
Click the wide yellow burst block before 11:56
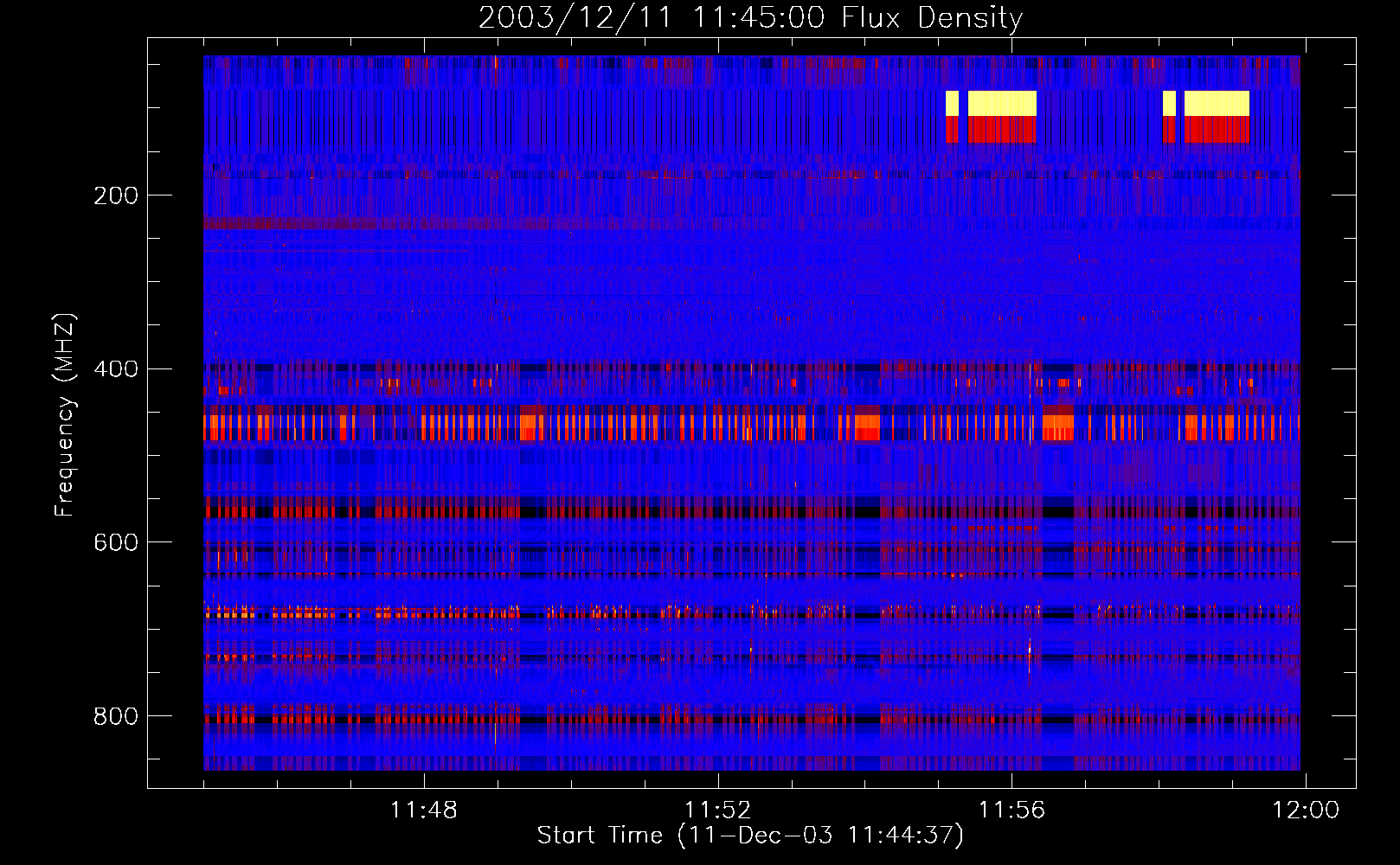pos(1002,104)
